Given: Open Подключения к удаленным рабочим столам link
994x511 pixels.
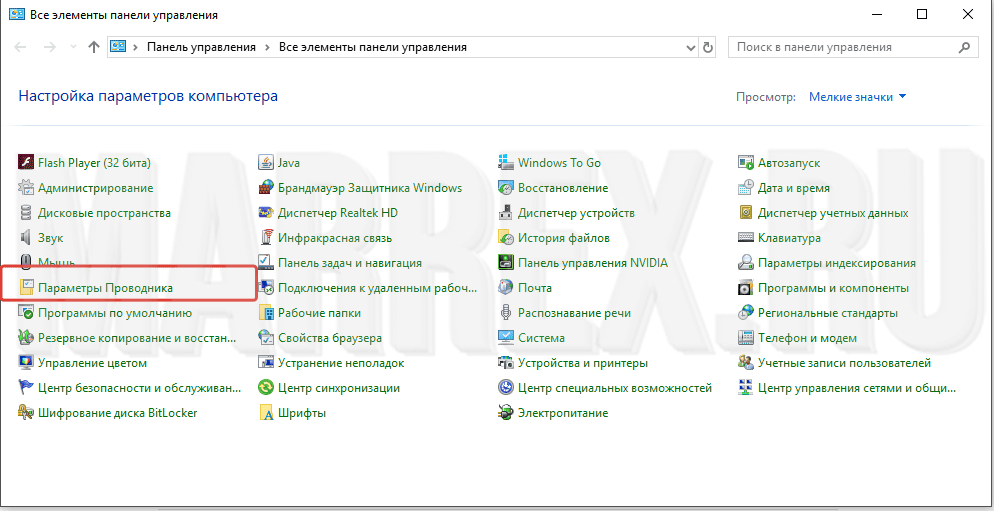Looking at the screenshot, I should point(378,288).
